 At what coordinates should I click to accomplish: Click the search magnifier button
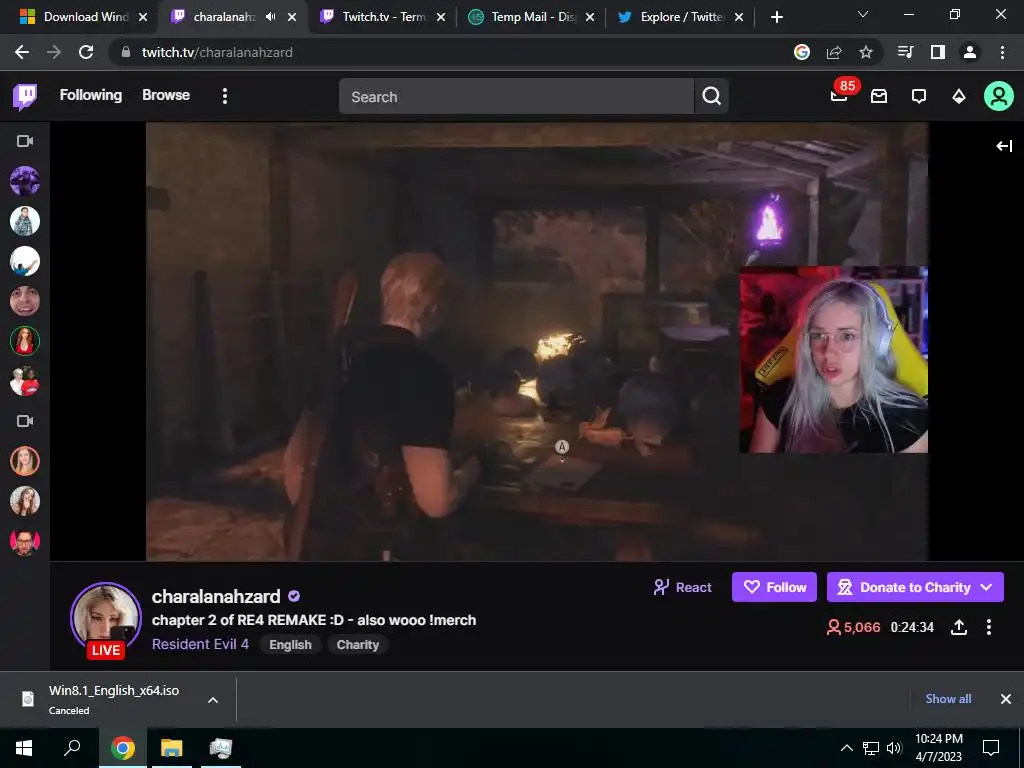click(x=712, y=97)
